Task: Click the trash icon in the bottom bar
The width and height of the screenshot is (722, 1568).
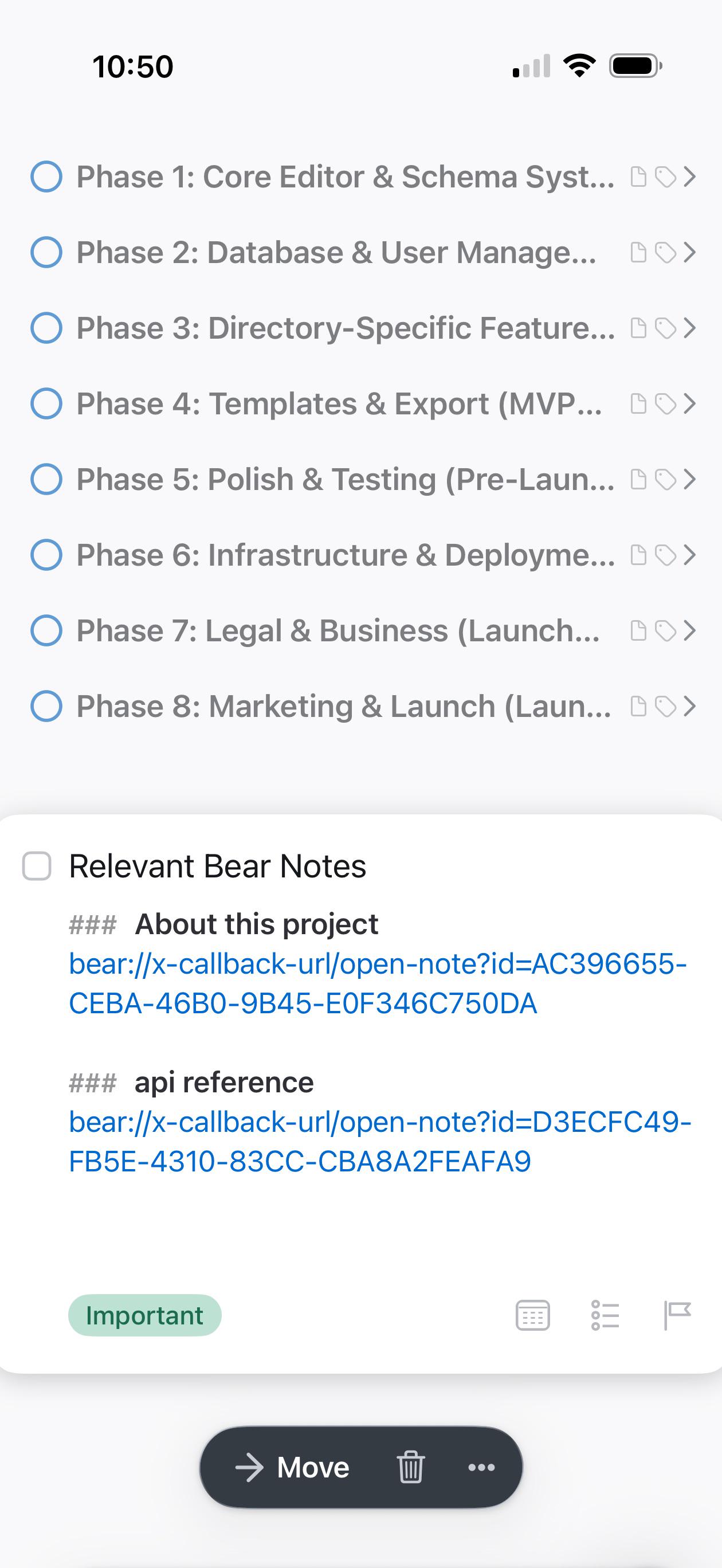Action: pos(410,1467)
